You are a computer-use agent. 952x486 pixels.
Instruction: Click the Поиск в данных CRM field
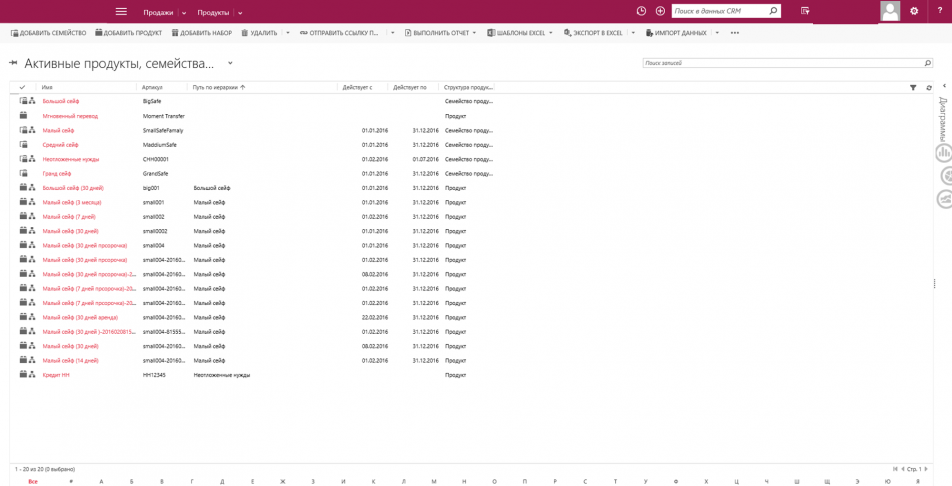(720, 11)
